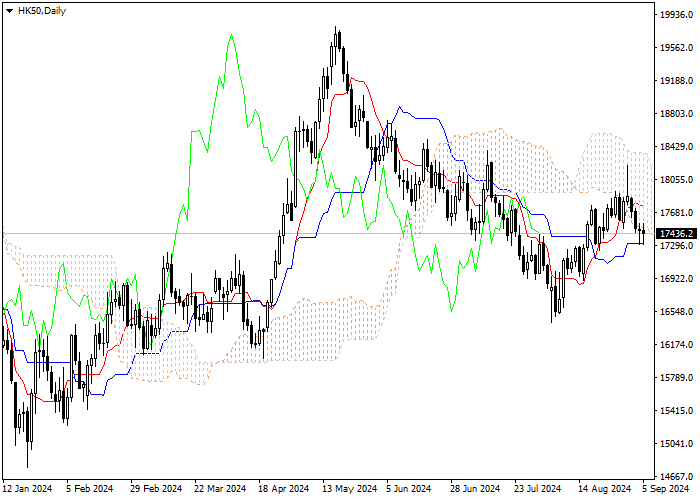This screenshot has height=500, width=700.
Task: Click the 28 Jun 2024 date label
Action: coord(475,489)
